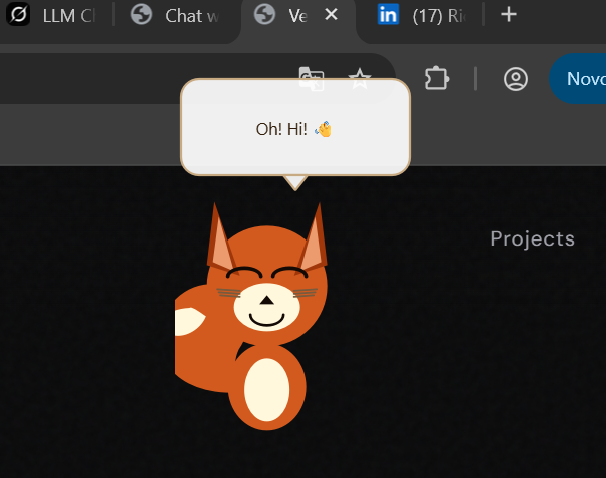Click the translate page icon in address bar
606x478 pixels.
click(x=312, y=78)
